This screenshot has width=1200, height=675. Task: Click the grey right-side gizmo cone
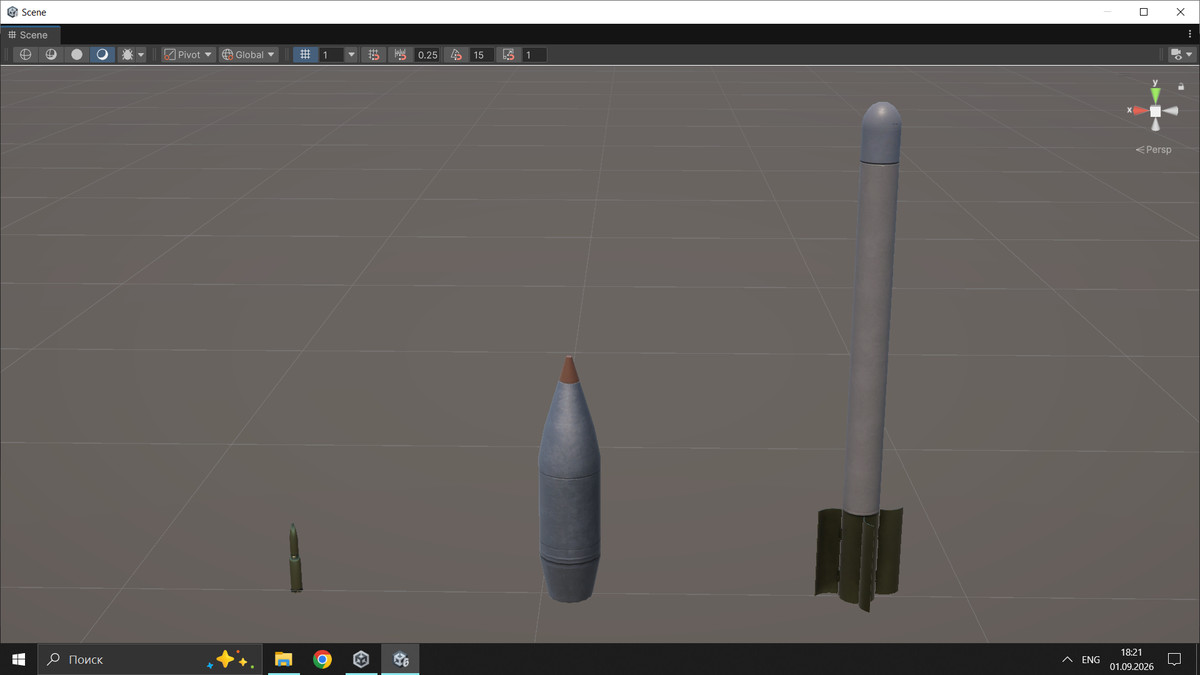tap(1171, 111)
